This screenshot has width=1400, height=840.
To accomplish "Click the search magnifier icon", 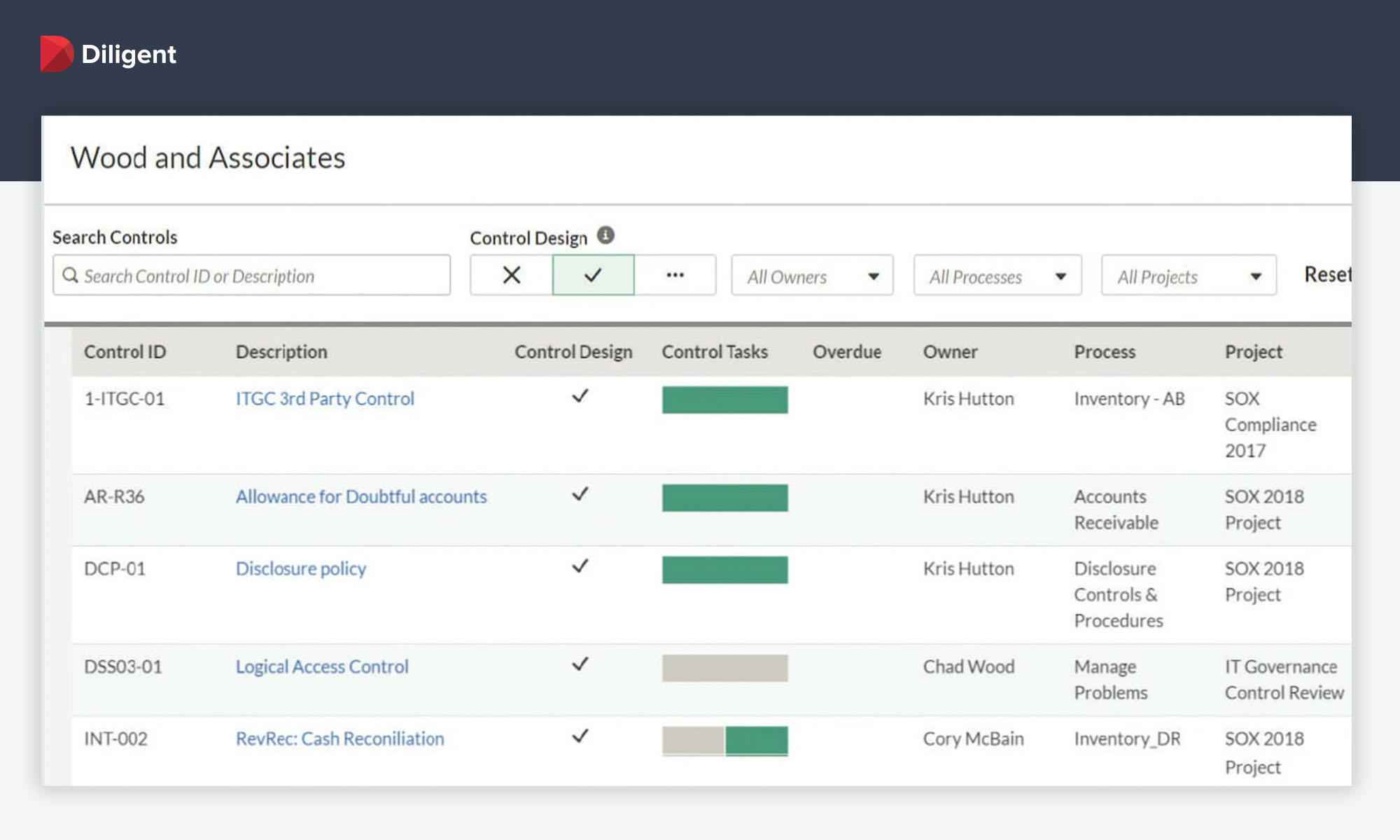I will pyautogui.click(x=70, y=275).
